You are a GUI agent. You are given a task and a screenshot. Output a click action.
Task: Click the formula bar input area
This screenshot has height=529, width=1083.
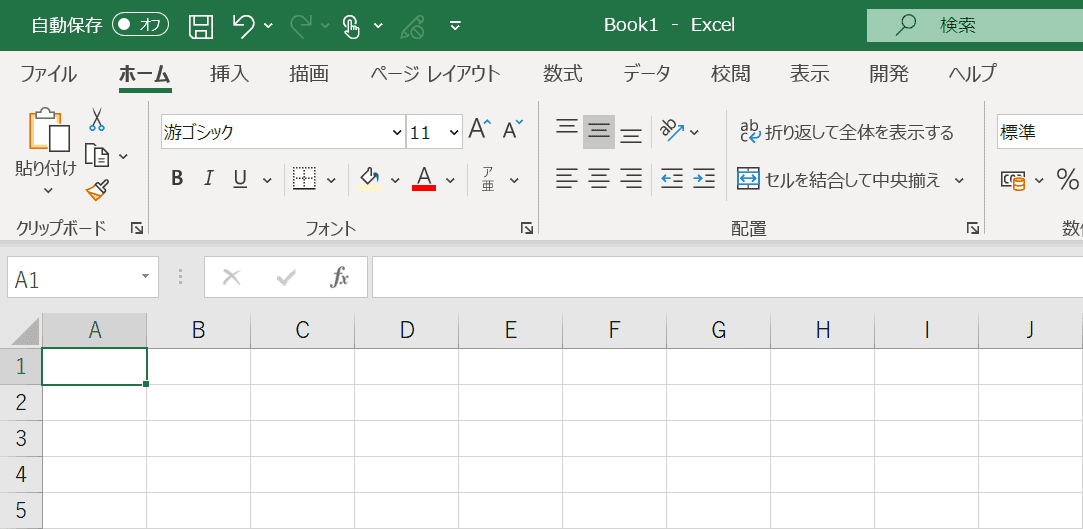click(x=727, y=278)
